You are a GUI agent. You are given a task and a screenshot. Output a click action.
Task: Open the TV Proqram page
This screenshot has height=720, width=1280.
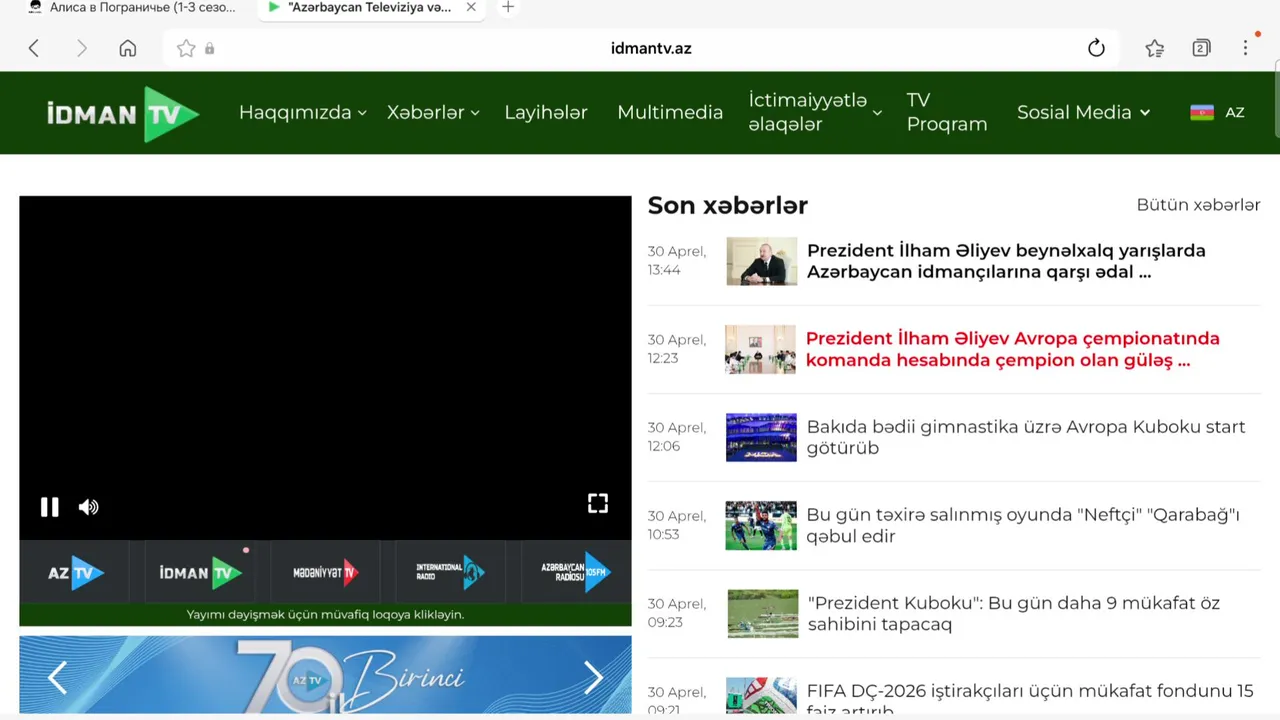click(946, 112)
